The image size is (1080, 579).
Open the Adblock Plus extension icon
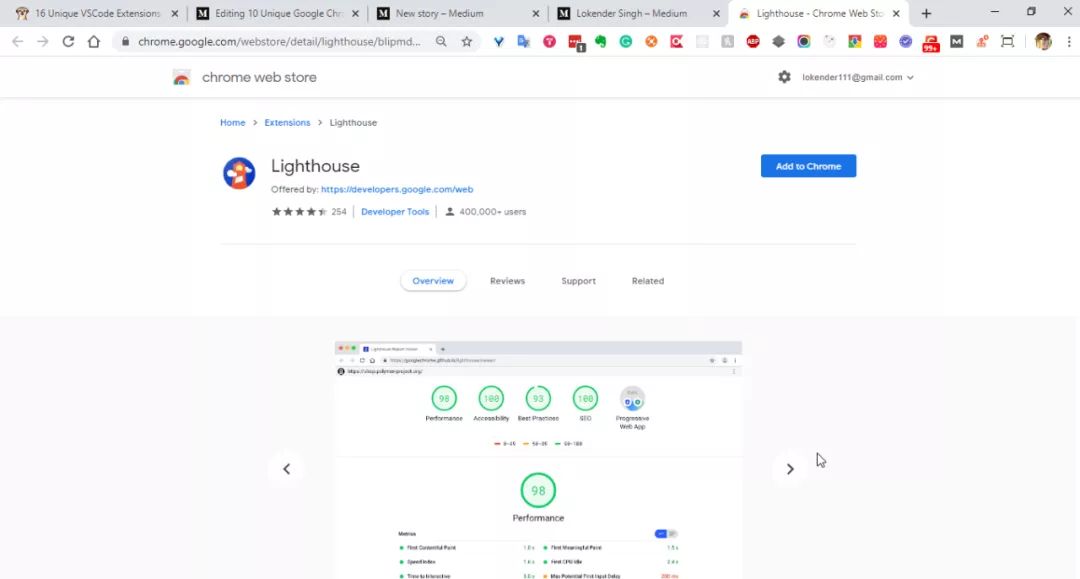coord(753,41)
